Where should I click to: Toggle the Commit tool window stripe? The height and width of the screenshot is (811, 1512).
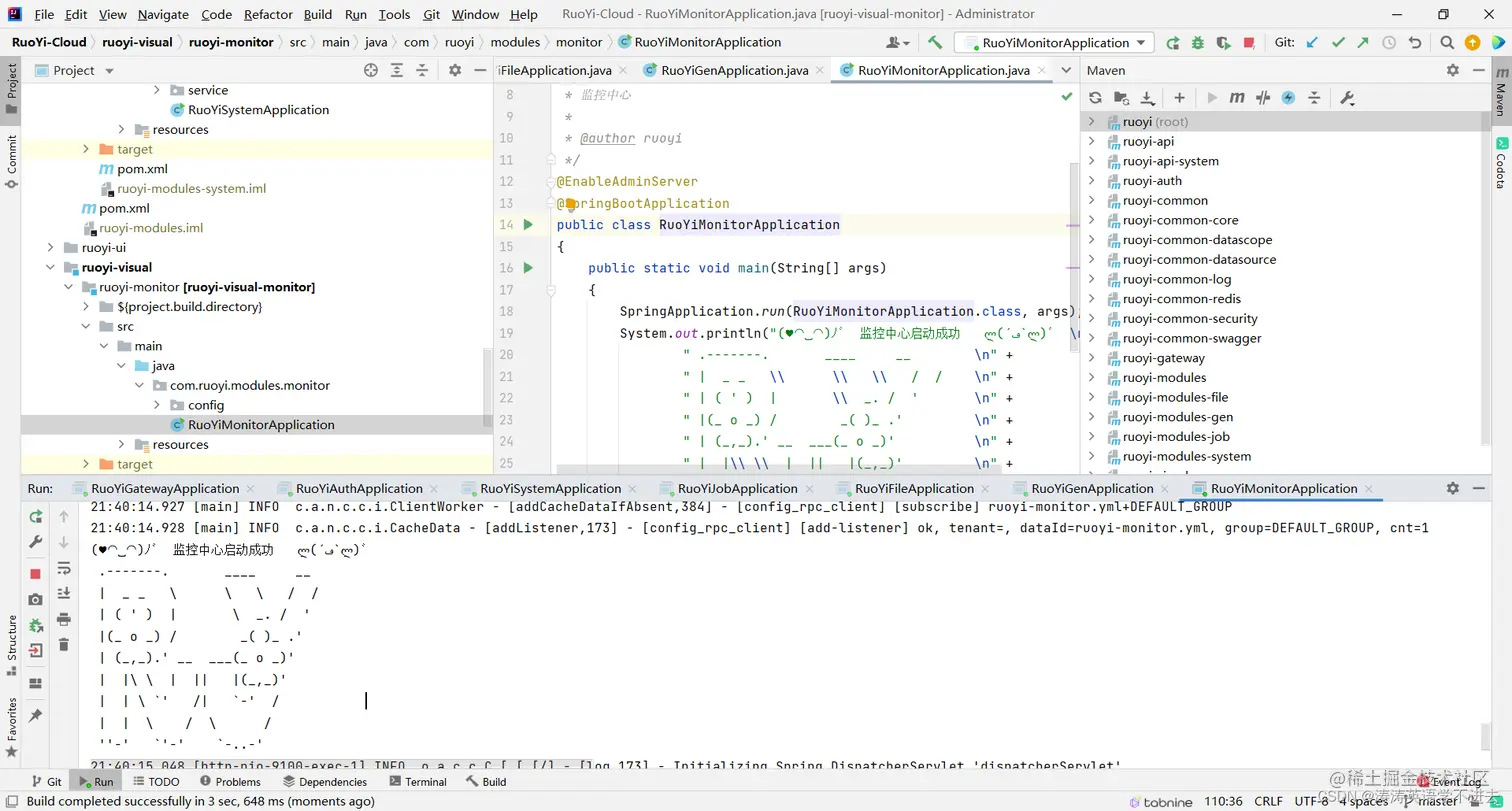click(11, 161)
